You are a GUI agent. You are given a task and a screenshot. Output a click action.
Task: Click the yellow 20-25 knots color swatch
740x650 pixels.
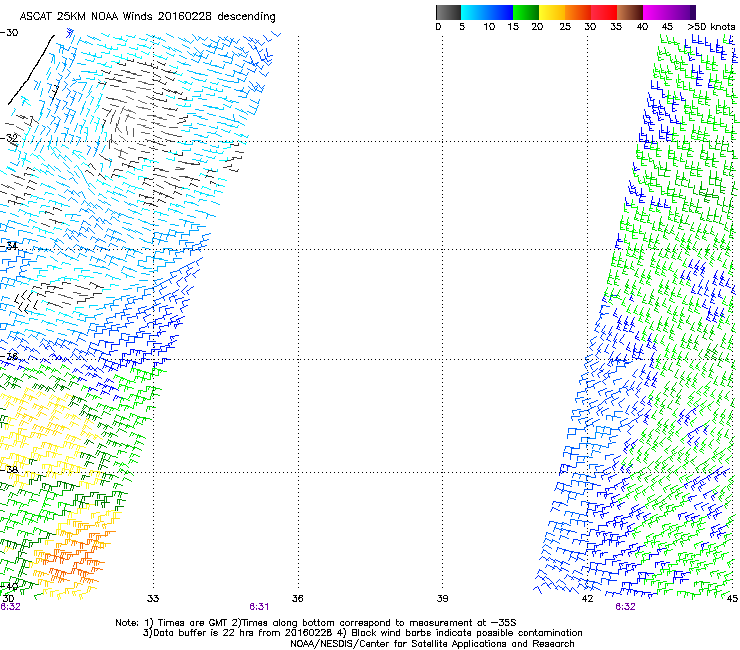click(552, 12)
